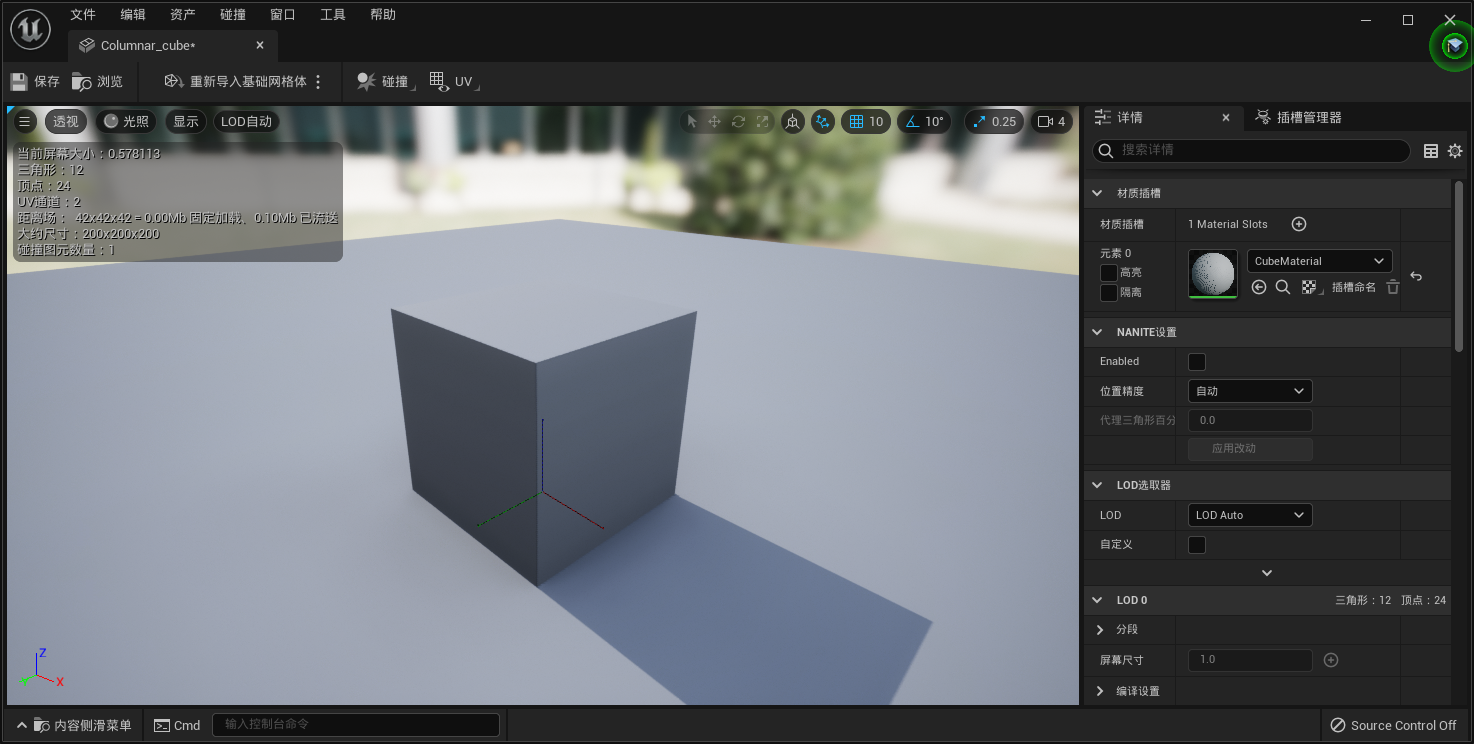Click the 光照 lit mode button
Image resolution: width=1474 pixels, height=744 pixels.
(126, 121)
